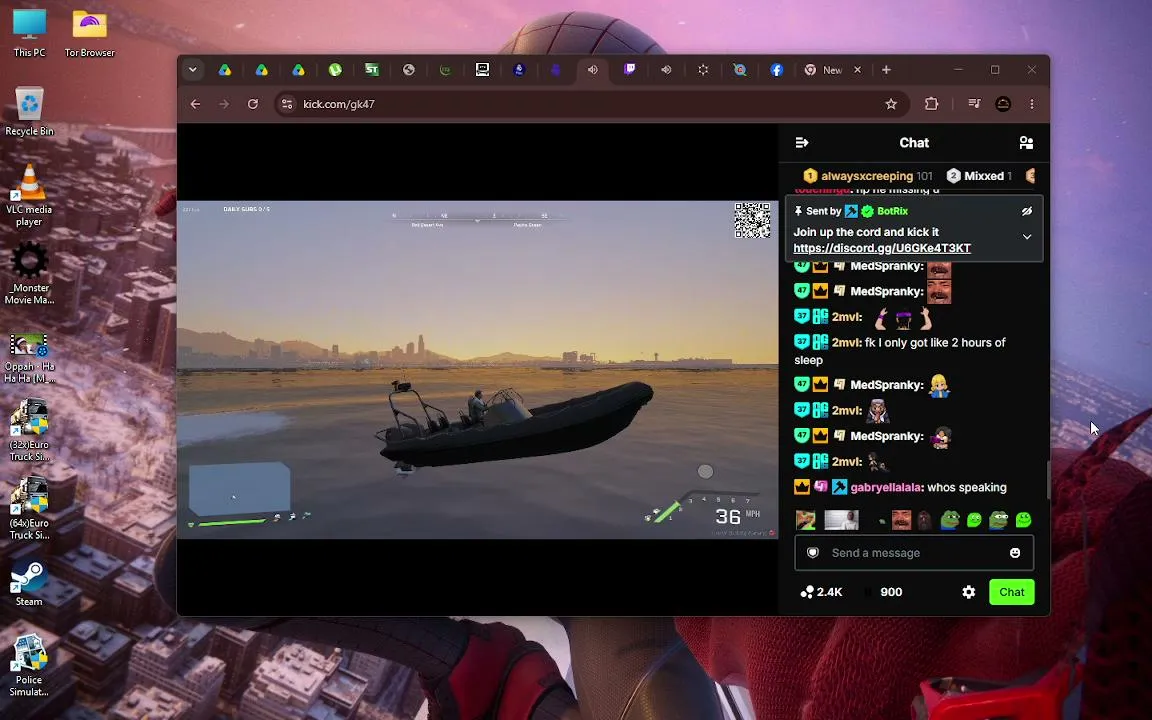Viewport: 1152px width, 720px height.
Task: Focus the Send a message field
Action: pos(913,552)
